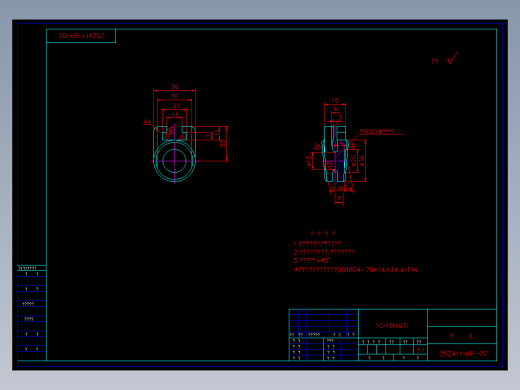Select note line 4 mentioning GB1804-79
This screenshot has height=390, width=520.
click(x=355, y=270)
